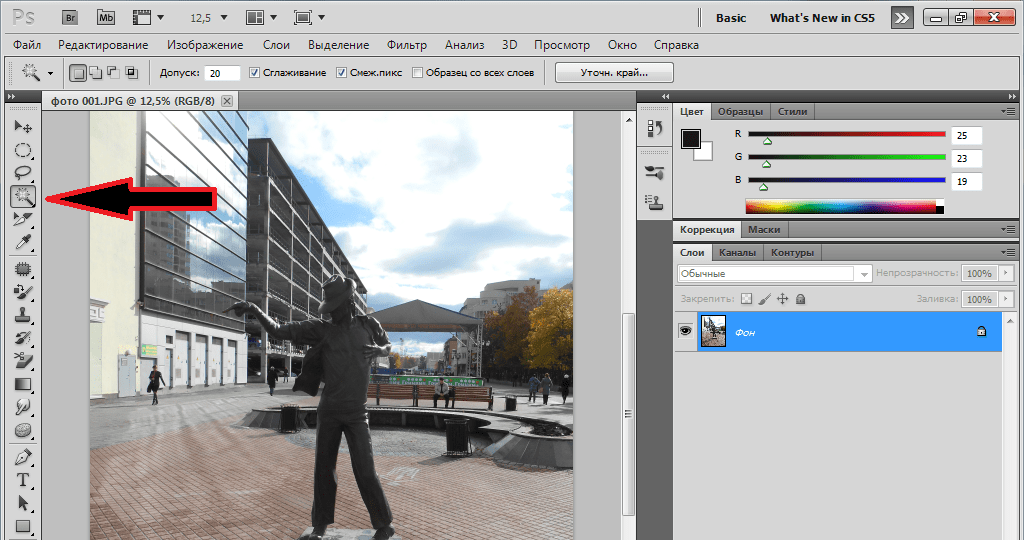Hide the Фон layer with eye icon
This screenshot has width=1024, height=540.
pyautogui.click(x=686, y=331)
